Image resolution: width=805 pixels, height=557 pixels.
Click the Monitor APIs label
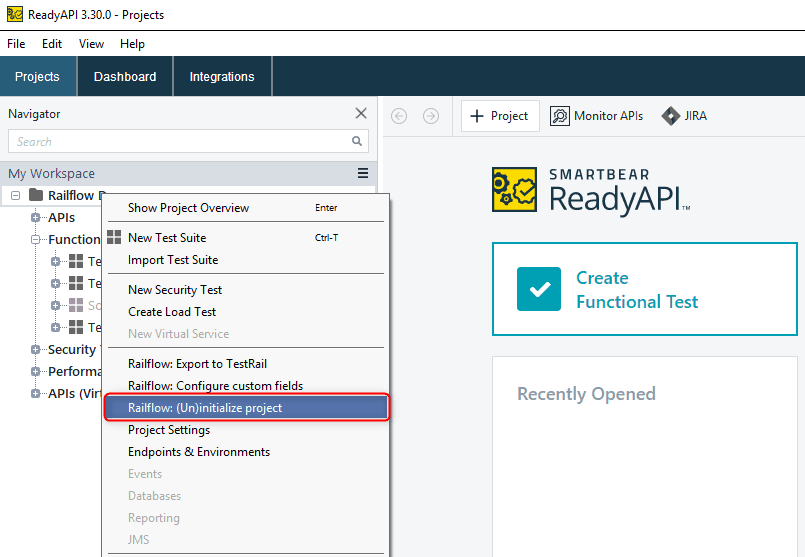[608, 116]
